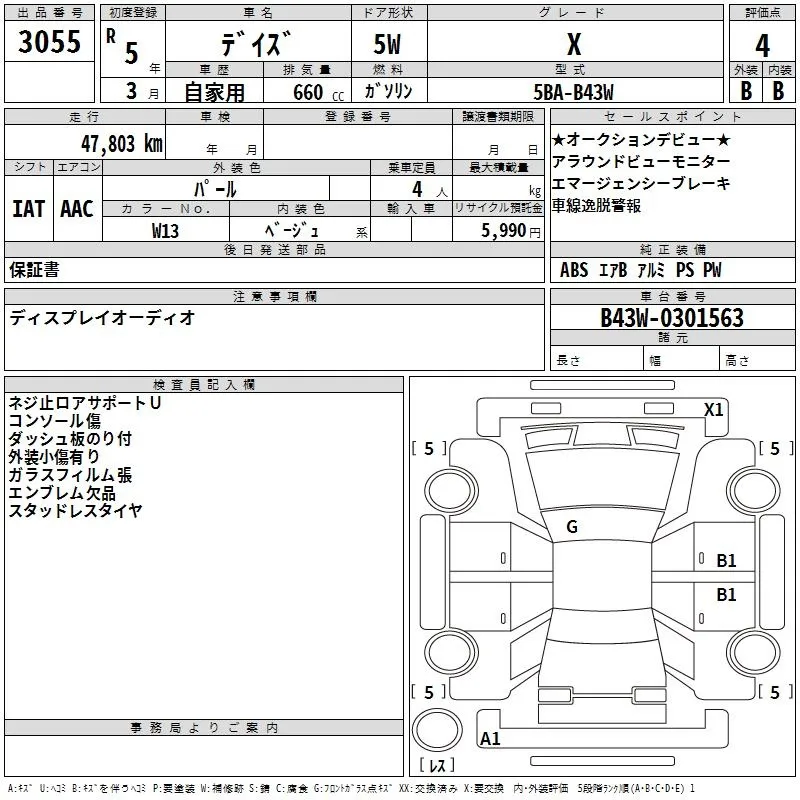Click the overall evaluation score 4
The image size is (800, 800).
[x=762, y=45]
